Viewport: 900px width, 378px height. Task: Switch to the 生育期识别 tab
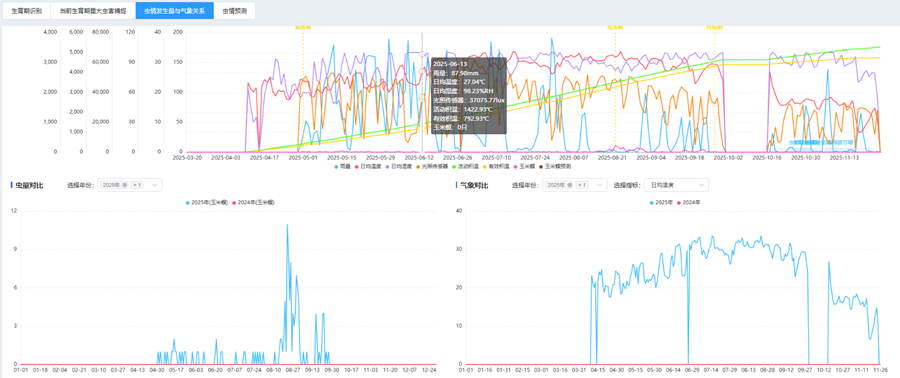(26, 10)
